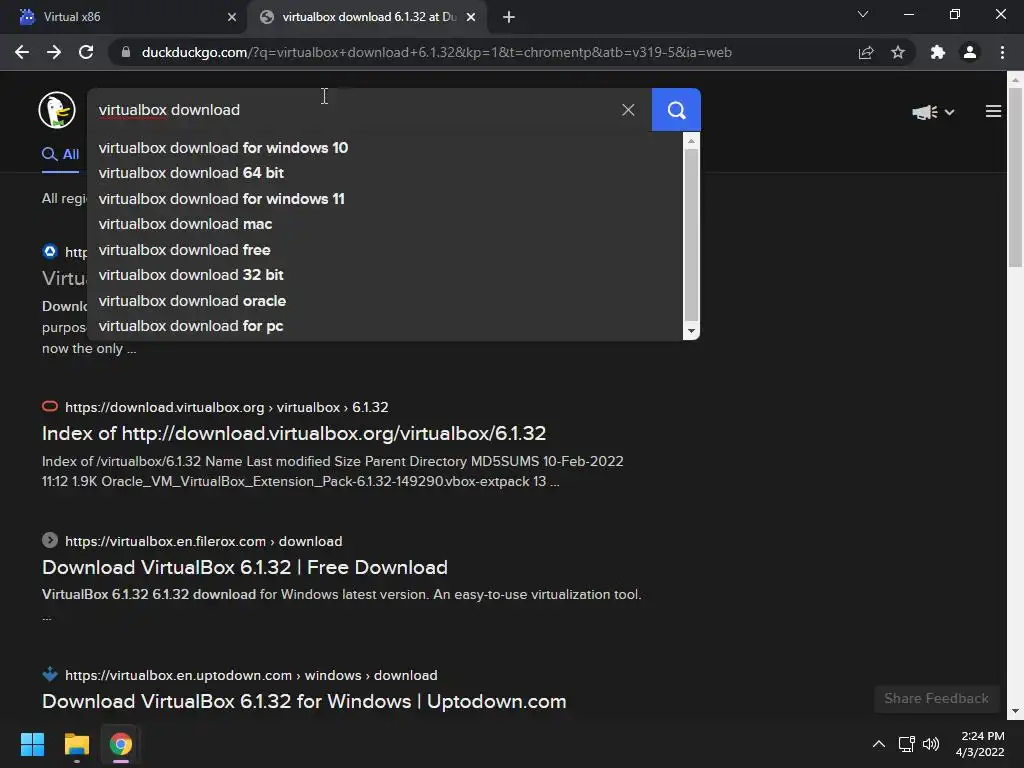Select the All search results tab
The width and height of the screenshot is (1024, 768).
point(60,155)
